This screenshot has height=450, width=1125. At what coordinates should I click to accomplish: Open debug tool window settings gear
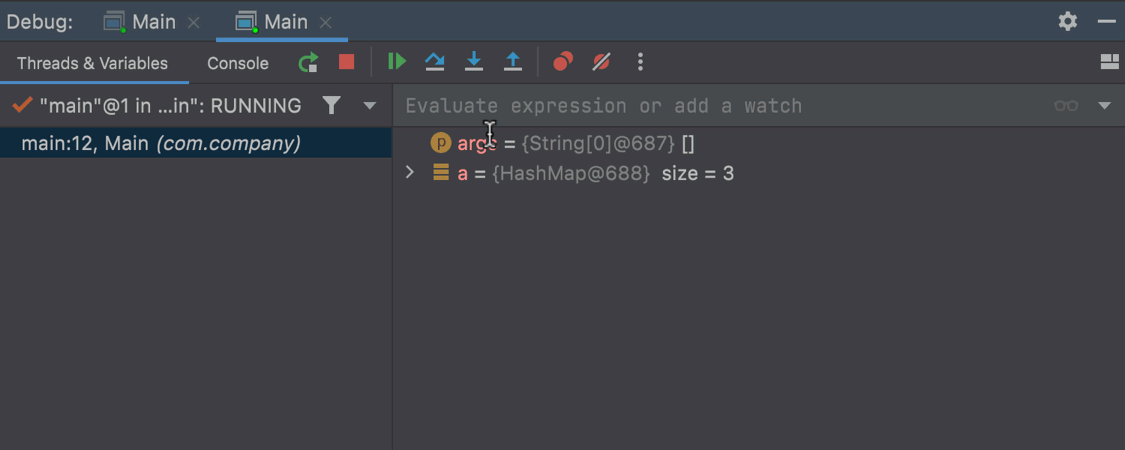pos(1068,21)
